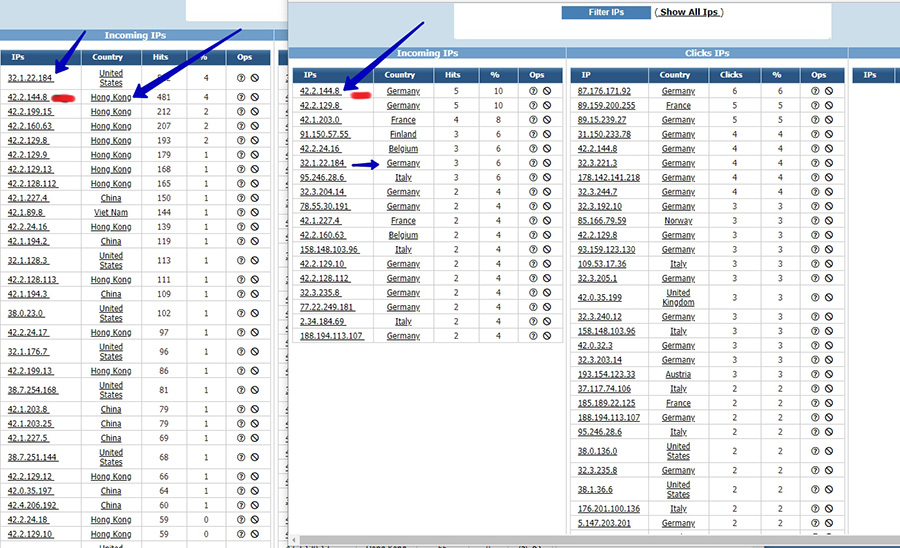Open clicks IP link 185.189.22.125
The width and height of the screenshot is (900, 548).
pos(606,403)
